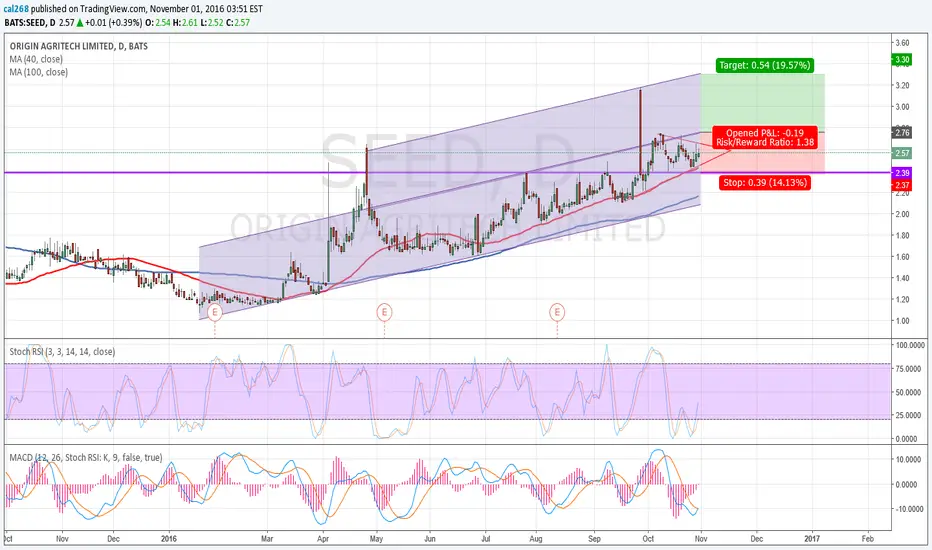The width and height of the screenshot is (932, 550).
Task: Click the publication date November 01, 2016 text
Action: click(188, 9)
